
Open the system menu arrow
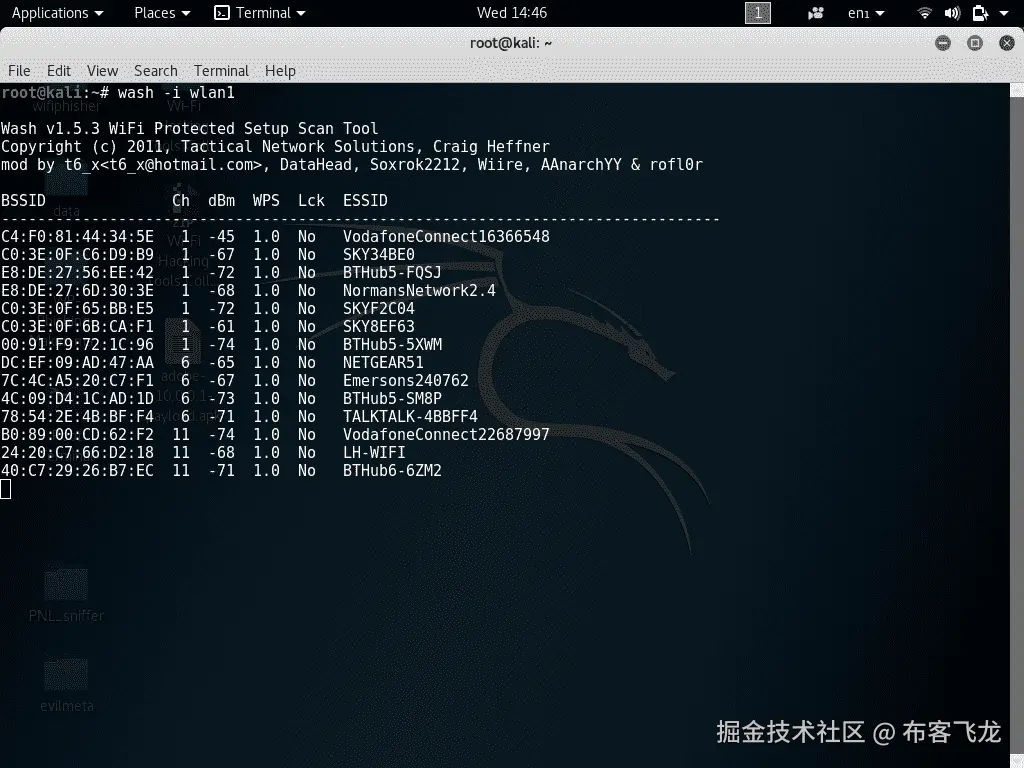tap(1004, 13)
